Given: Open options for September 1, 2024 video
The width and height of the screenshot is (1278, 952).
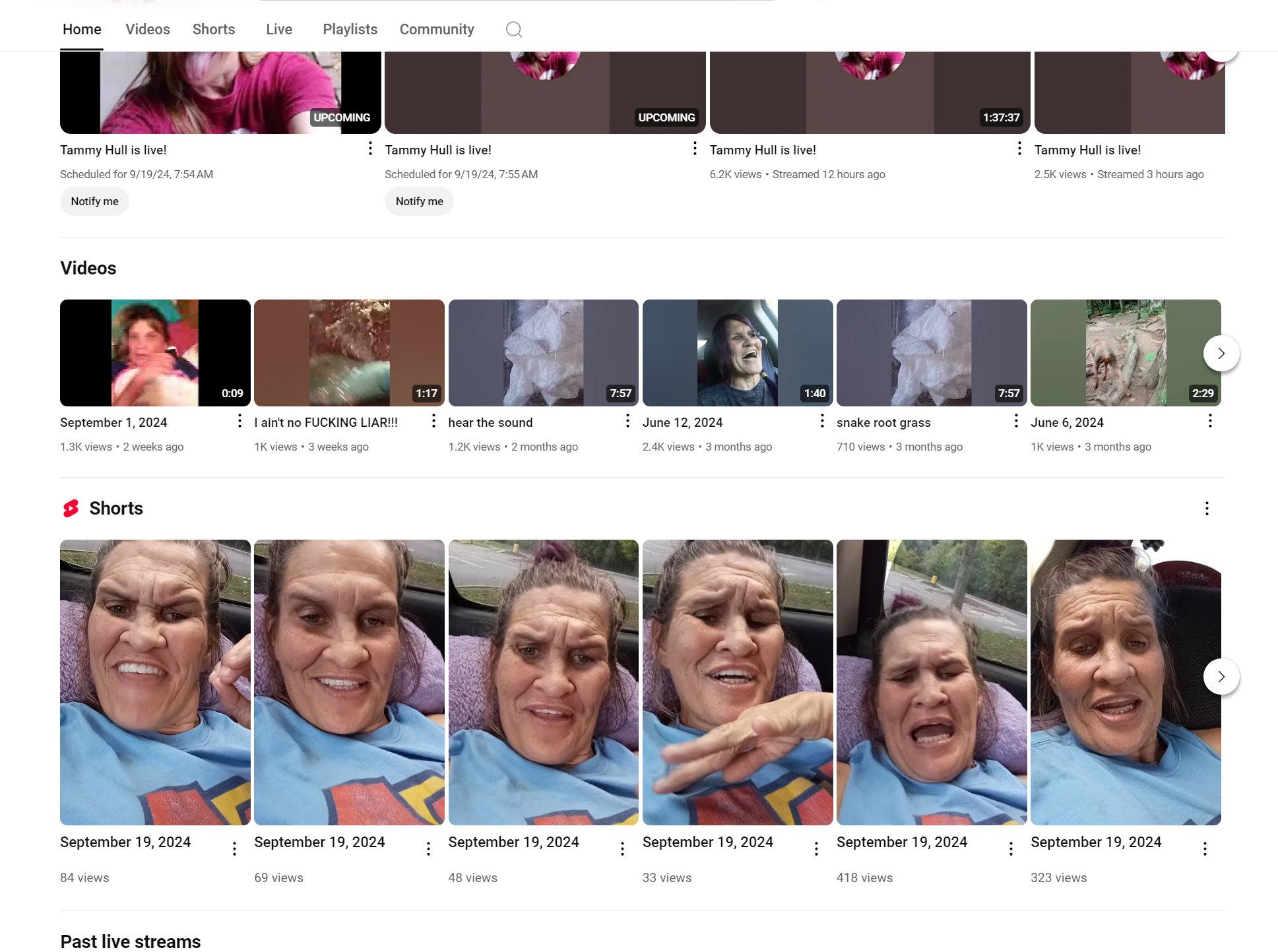Looking at the screenshot, I should click(240, 421).
